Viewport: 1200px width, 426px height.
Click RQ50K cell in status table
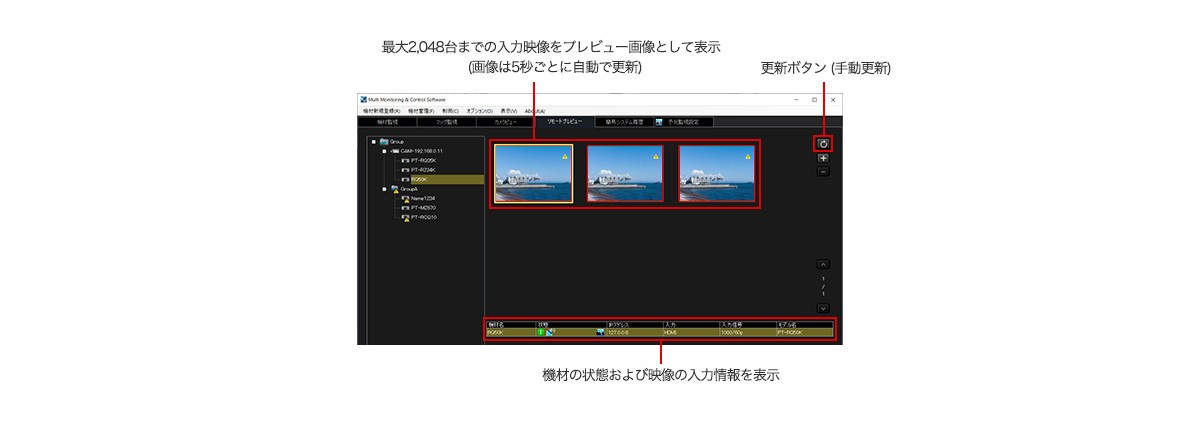tap(511, 333)
